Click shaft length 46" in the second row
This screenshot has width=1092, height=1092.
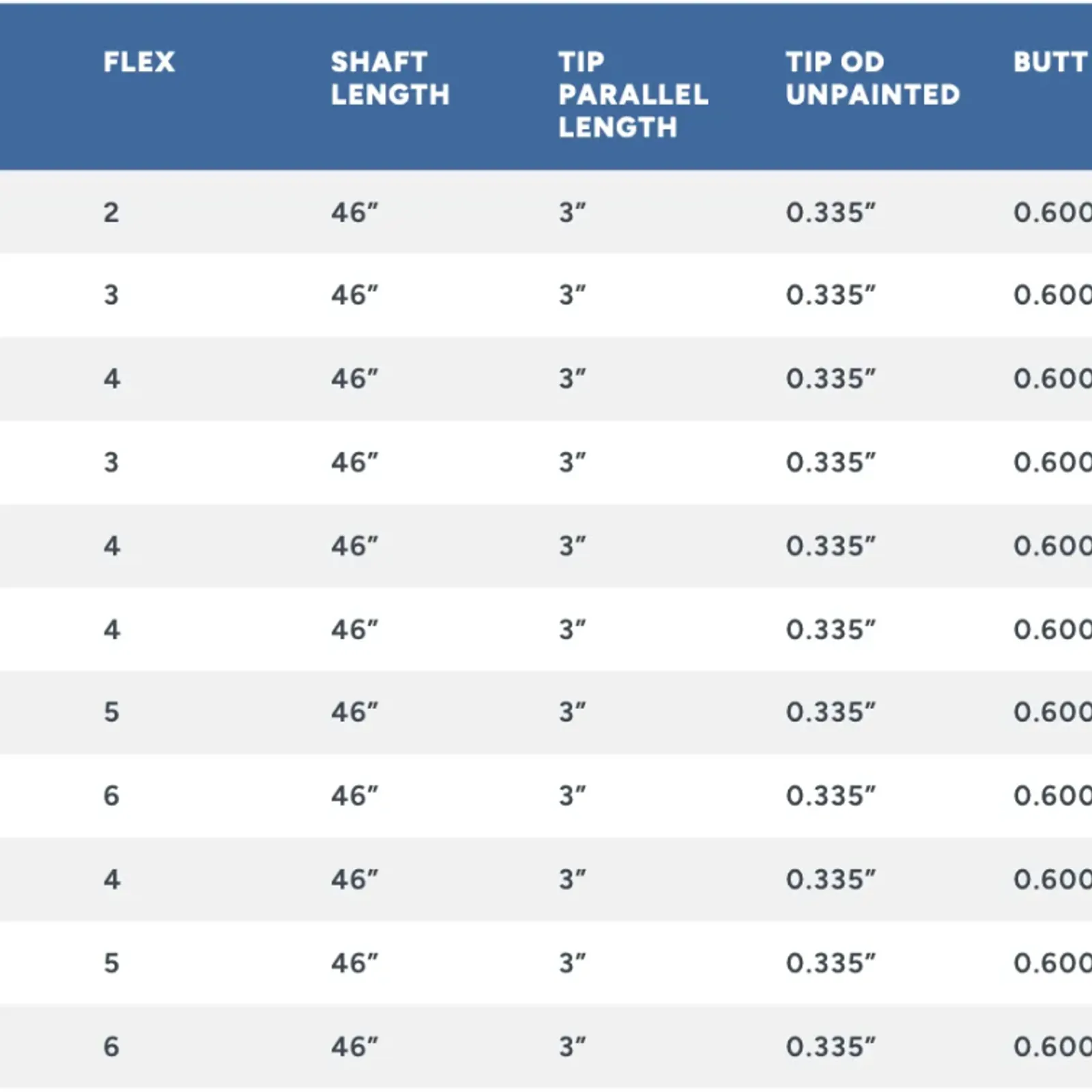click(355, 296)
